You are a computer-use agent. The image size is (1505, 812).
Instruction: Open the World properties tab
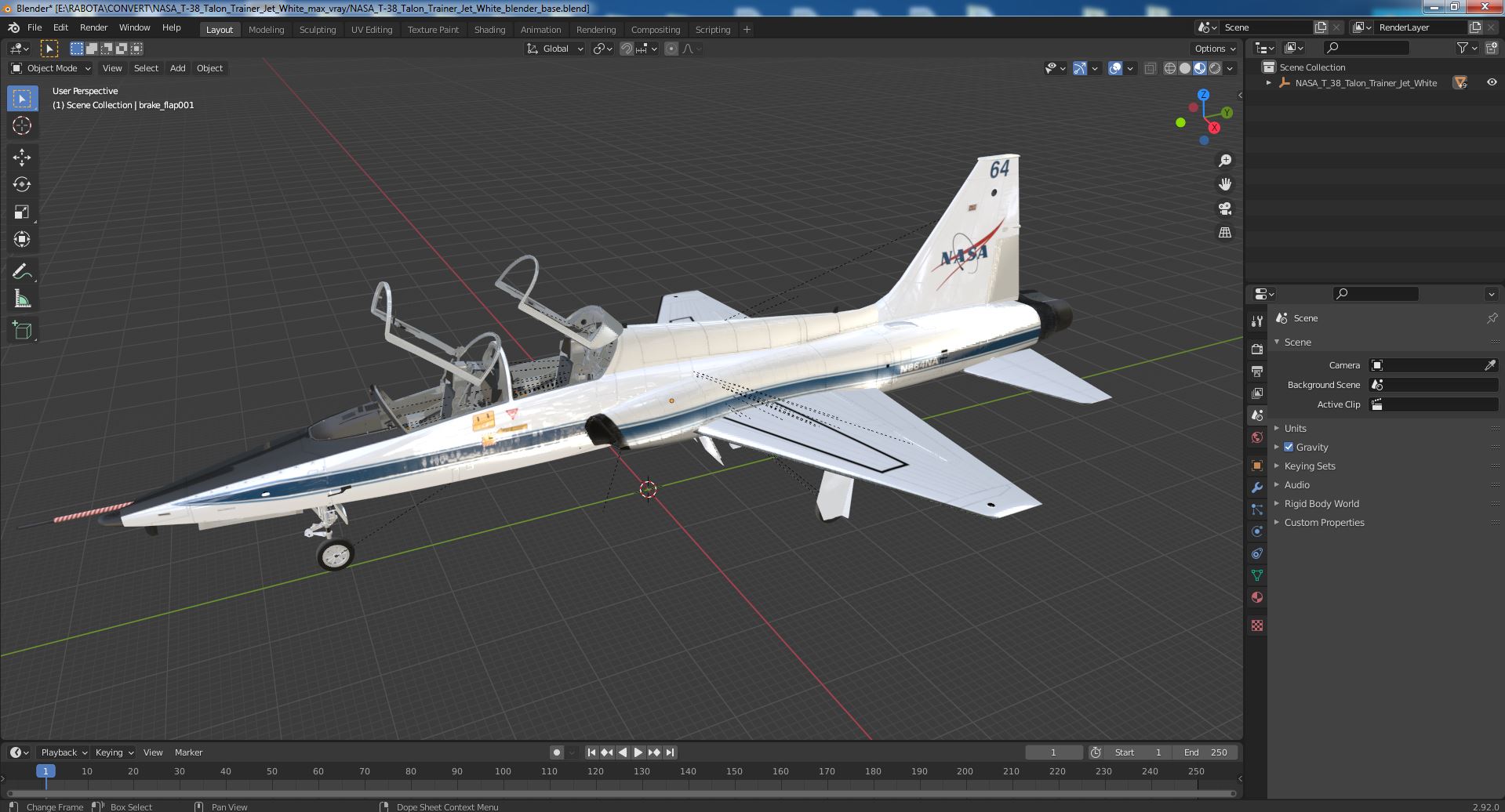[x=1257, y=437]
